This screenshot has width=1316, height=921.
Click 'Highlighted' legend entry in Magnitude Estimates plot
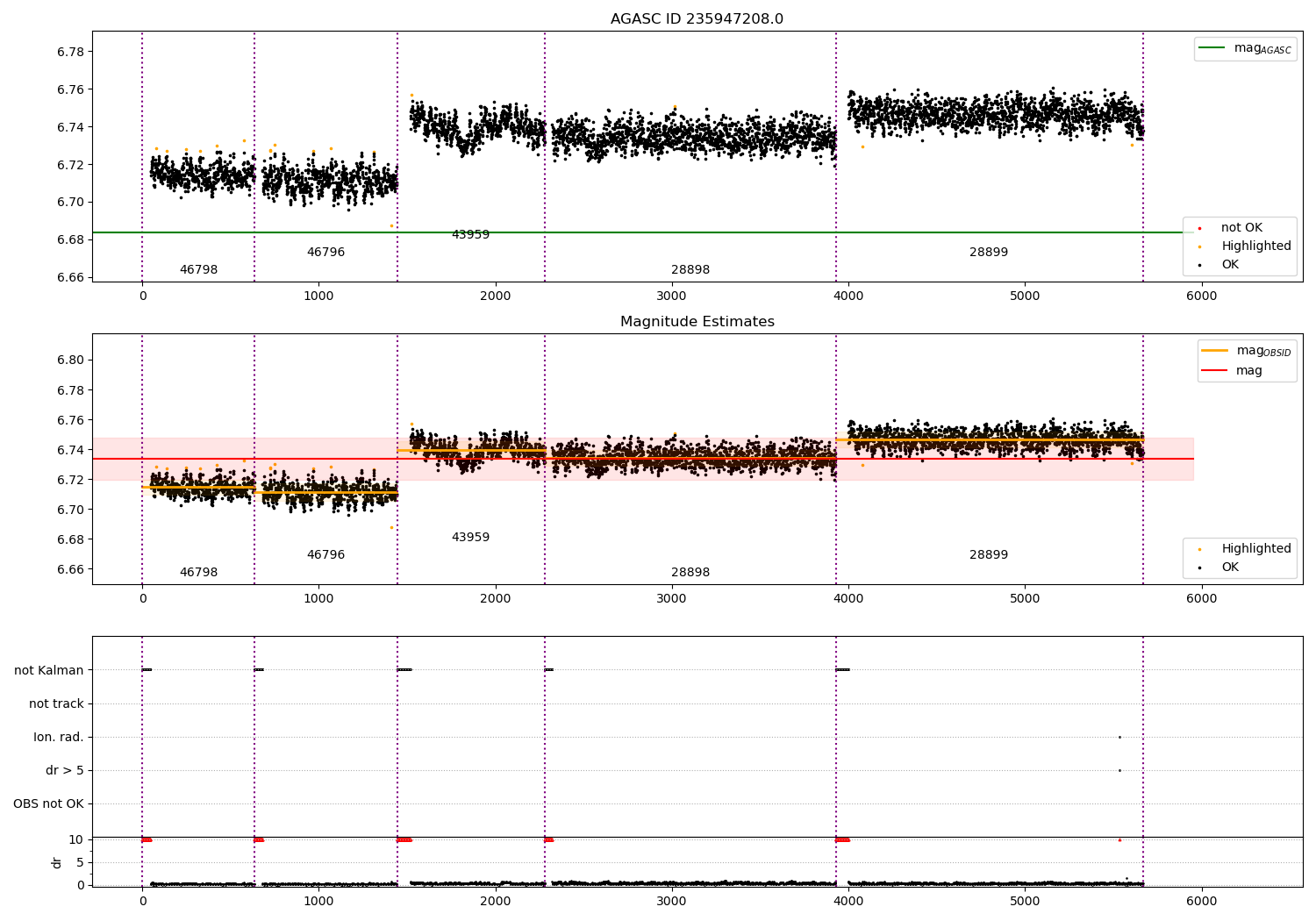[1243, 549]
